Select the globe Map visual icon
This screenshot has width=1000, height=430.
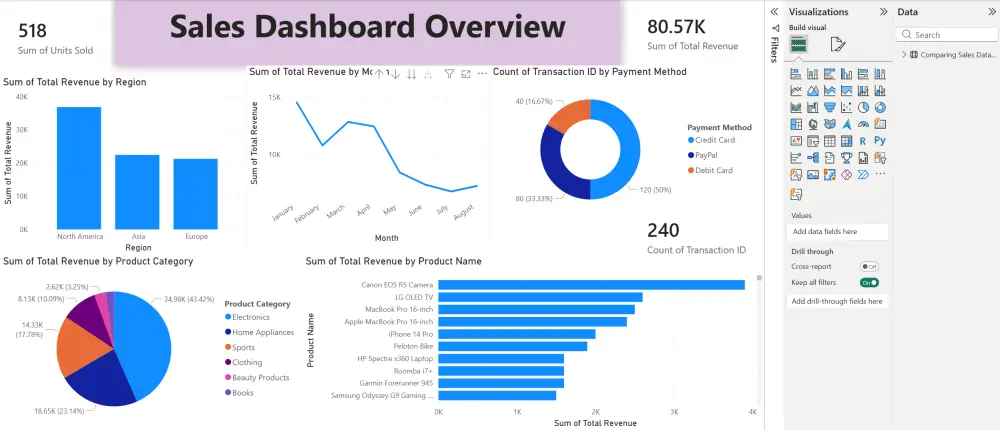(x=812, y=124)
